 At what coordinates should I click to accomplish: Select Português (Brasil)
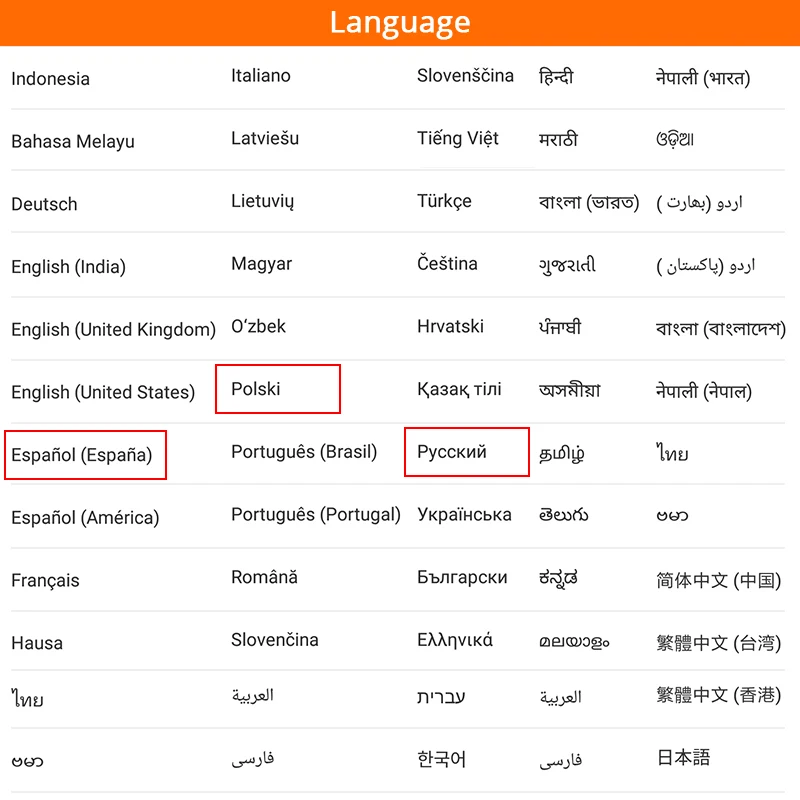304,451
